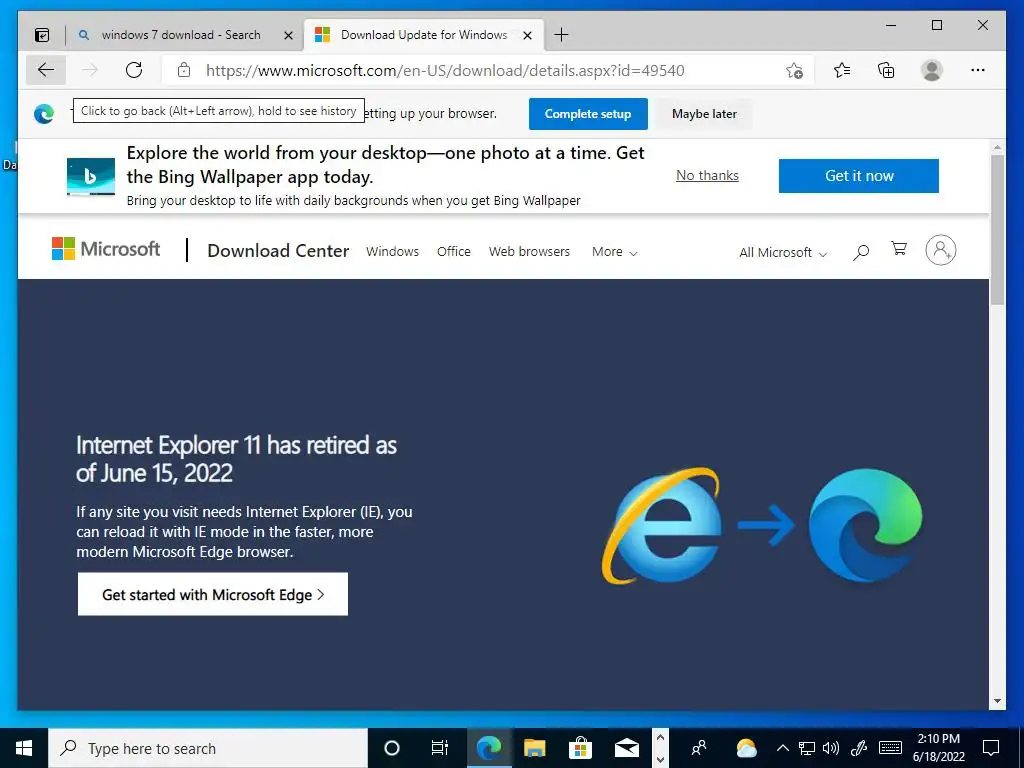Click the Maybe later button
1024x768 pixels.
click(x=704, y=114)
